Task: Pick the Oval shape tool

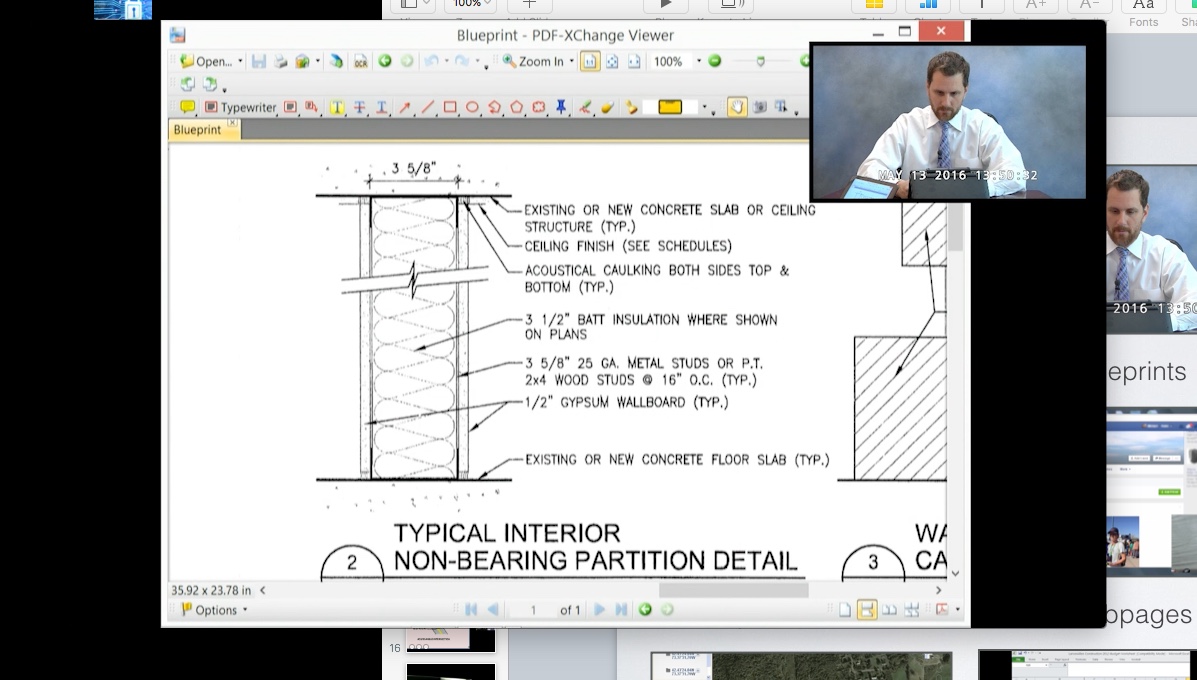Action: (x=472, y=107)
